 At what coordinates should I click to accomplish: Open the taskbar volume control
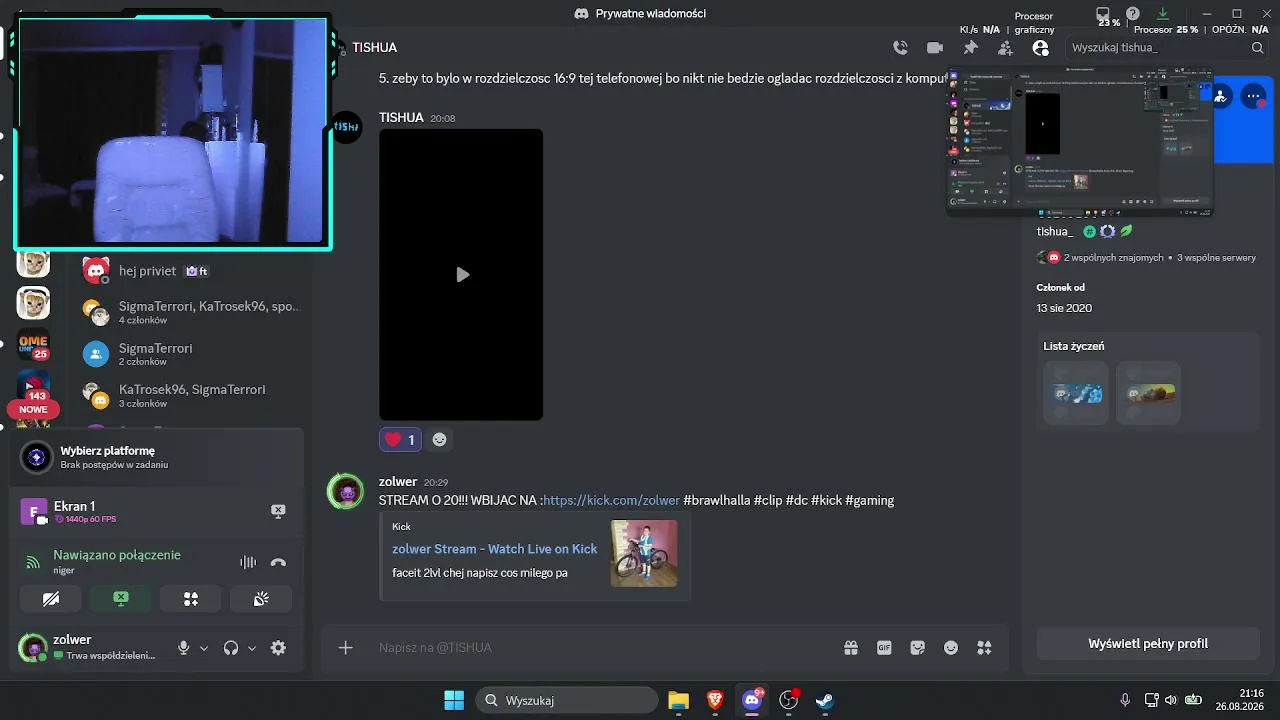point(1171,700)
